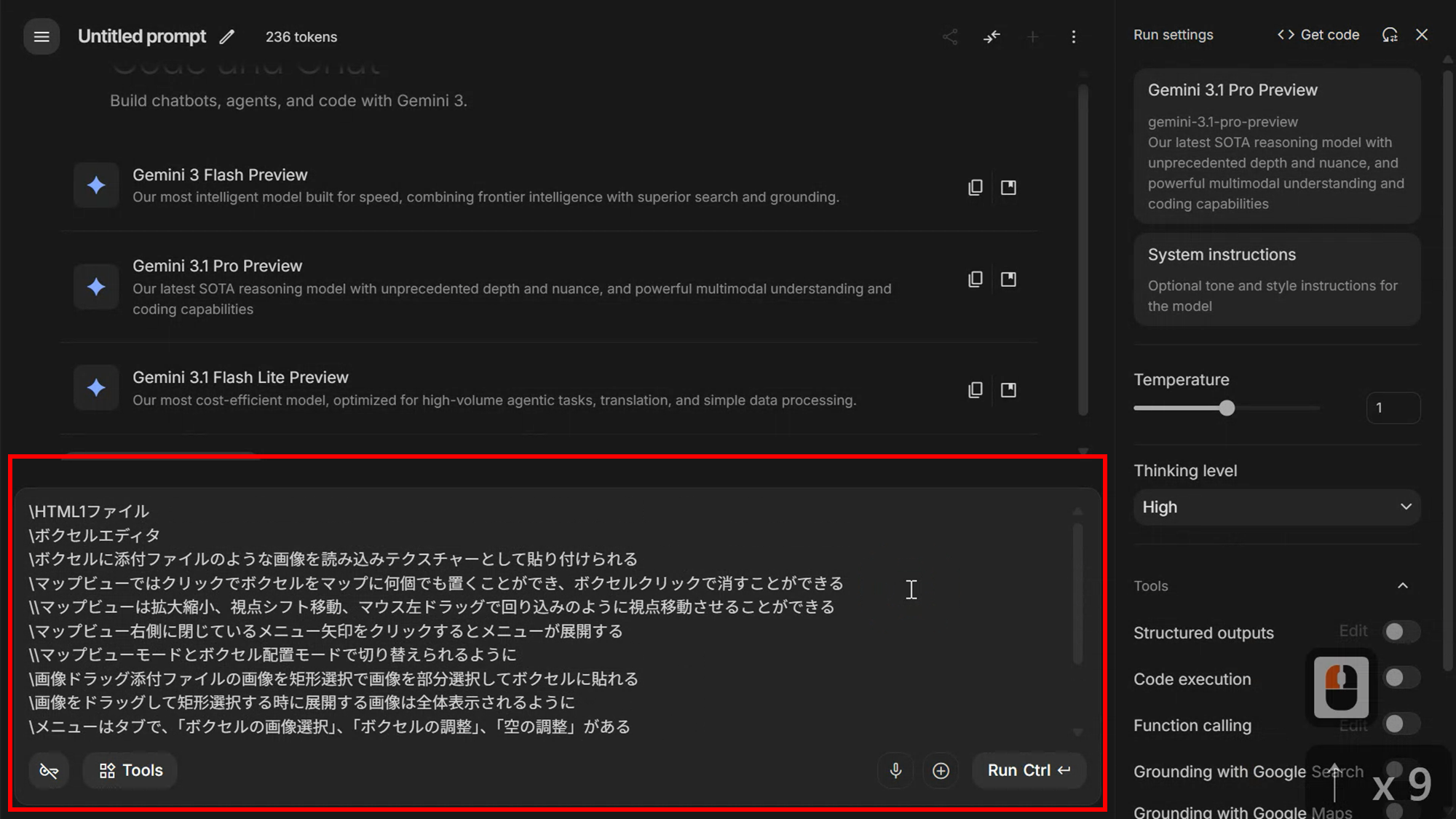Viewport: 1456px width, 819px height.
Task: Edit the Untitled prompt title pencil icon
Action: (x=227, y=36)
